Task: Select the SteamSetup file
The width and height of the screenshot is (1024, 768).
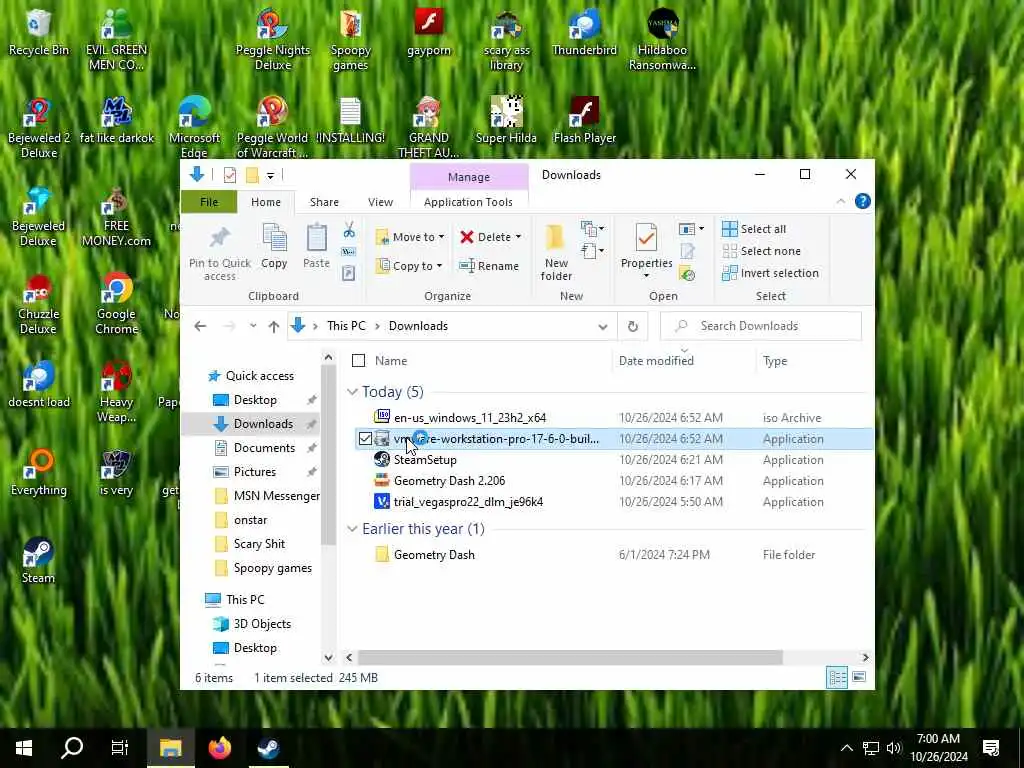Action: (x=424, y=460)
